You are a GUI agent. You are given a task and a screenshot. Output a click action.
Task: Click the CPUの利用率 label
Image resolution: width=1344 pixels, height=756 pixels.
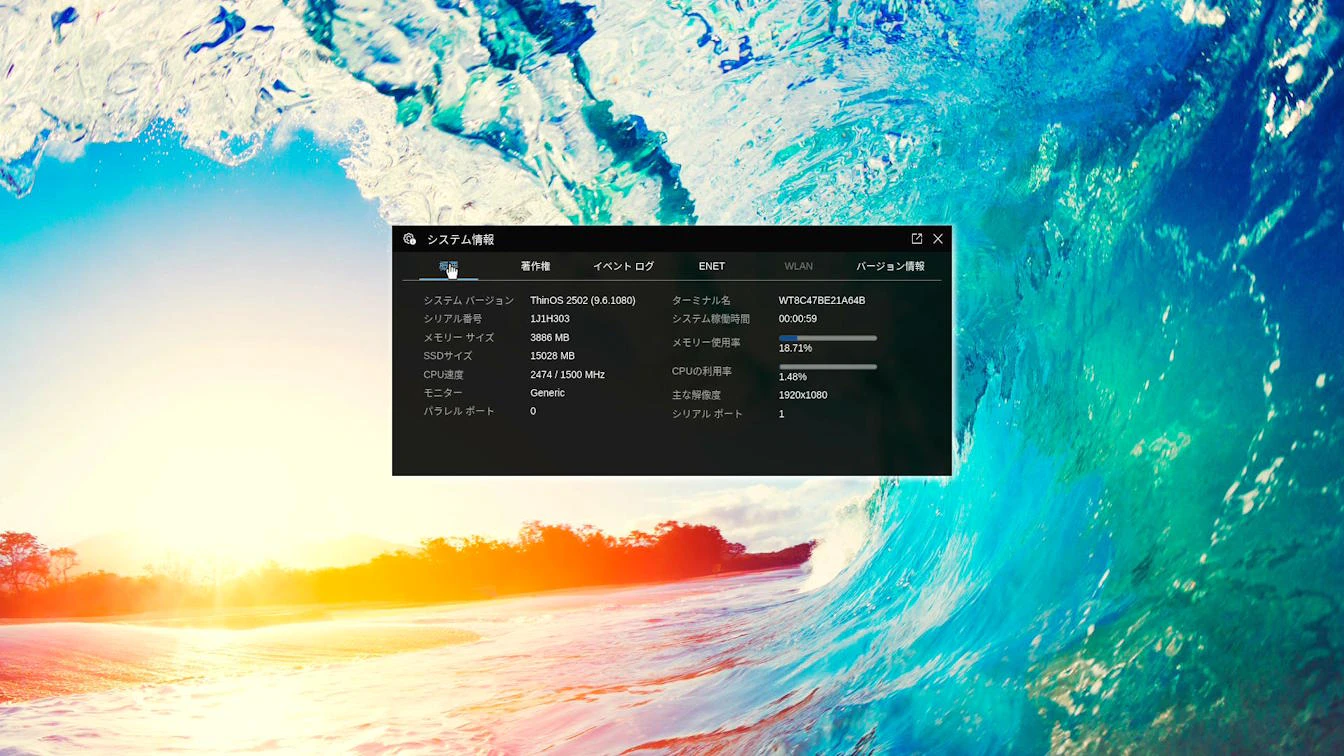point(701,372)
